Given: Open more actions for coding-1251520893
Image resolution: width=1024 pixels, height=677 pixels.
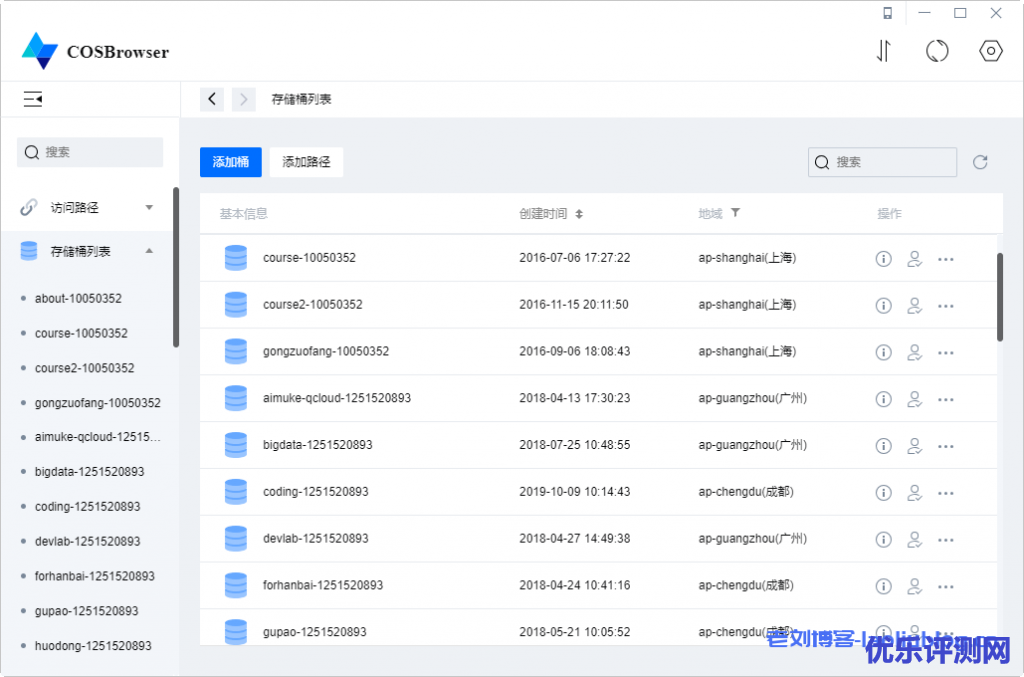Looking at the screenshot, I should point(946,492).
